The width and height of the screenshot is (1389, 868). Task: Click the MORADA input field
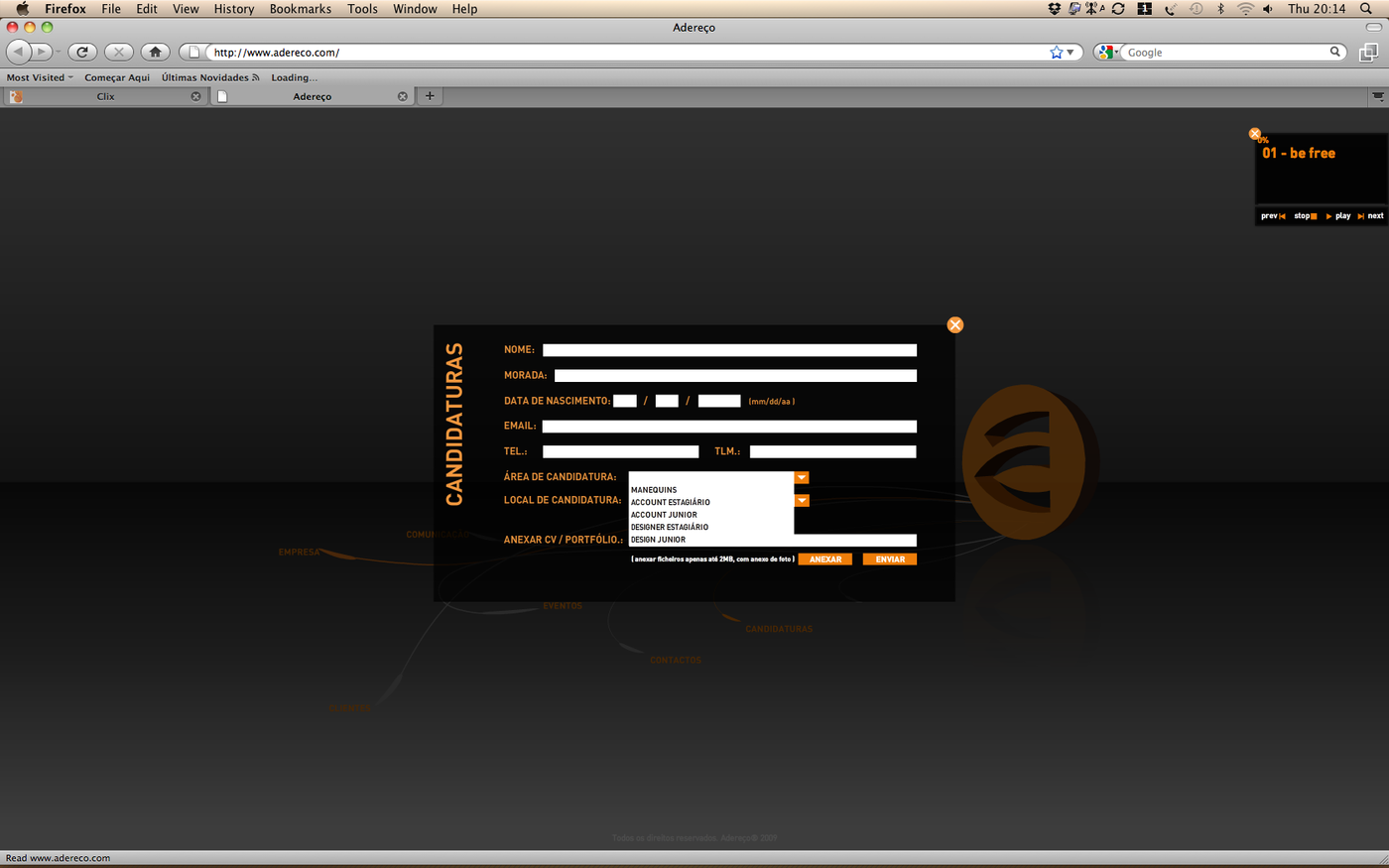click(x=735, y=376)
